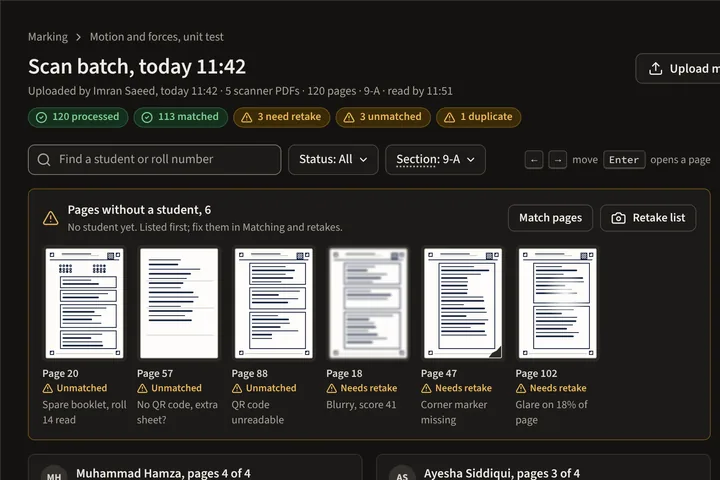The height and width of the screenshot is (480, 720).
Task: Select the Page 20 label
Action: click(60, 373)
